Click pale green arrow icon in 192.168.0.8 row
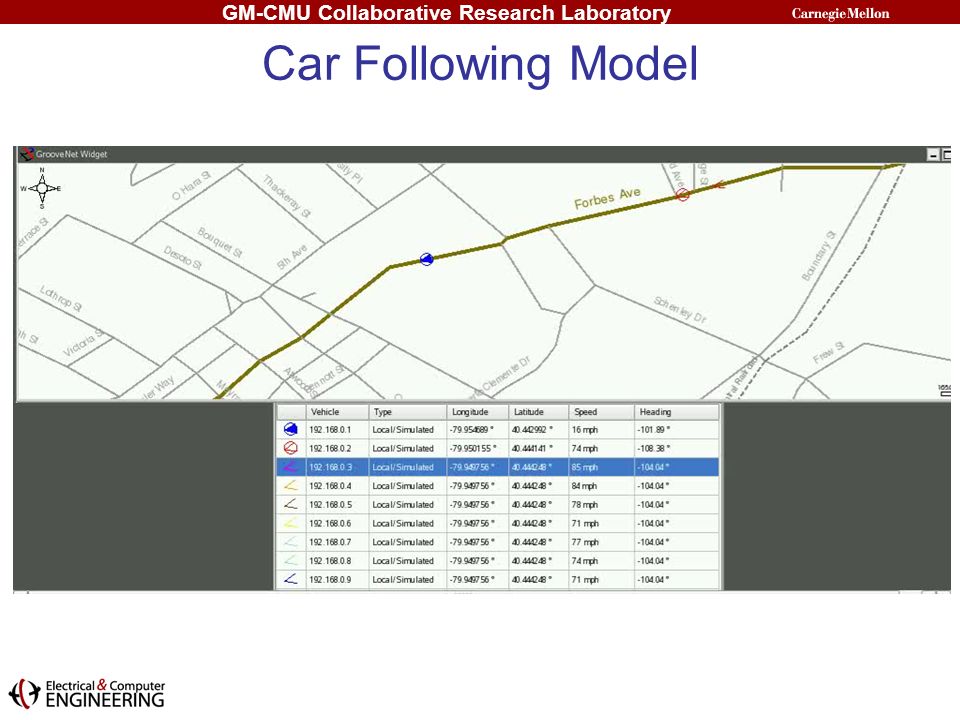 [x=291, y=560]
